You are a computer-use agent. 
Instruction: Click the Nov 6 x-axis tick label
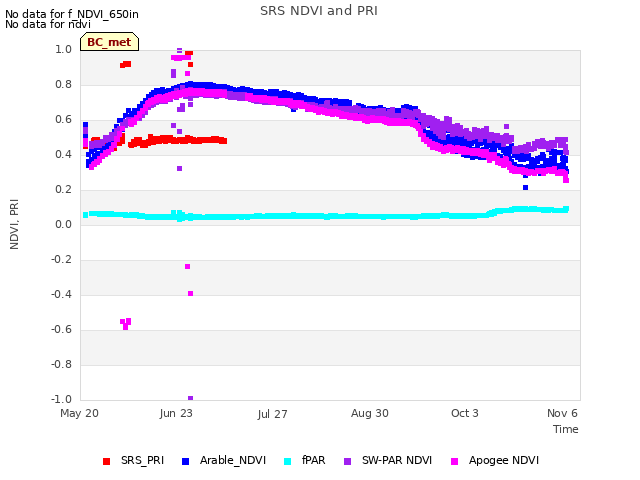562,413
